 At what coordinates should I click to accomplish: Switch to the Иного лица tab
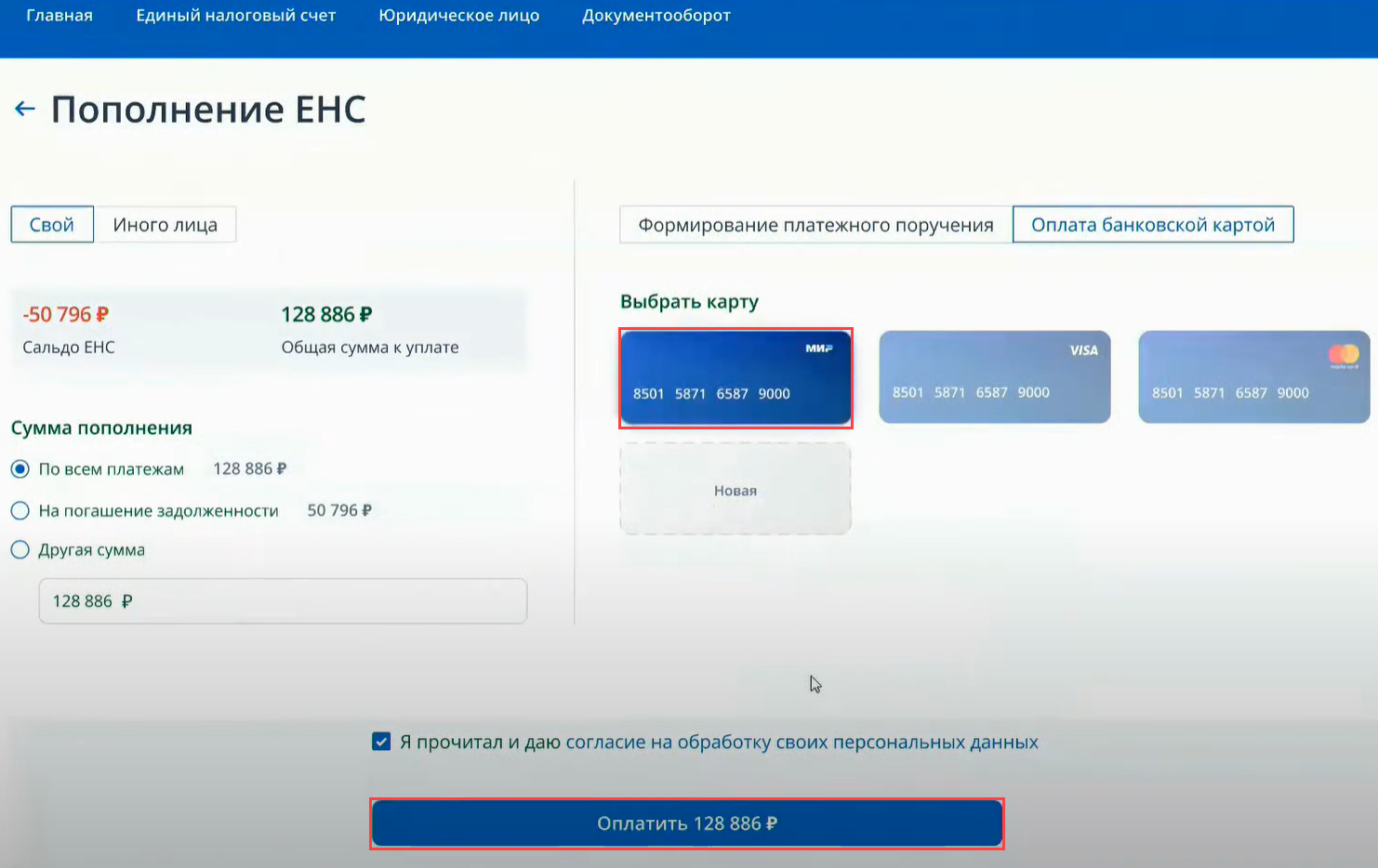(165, 225)
